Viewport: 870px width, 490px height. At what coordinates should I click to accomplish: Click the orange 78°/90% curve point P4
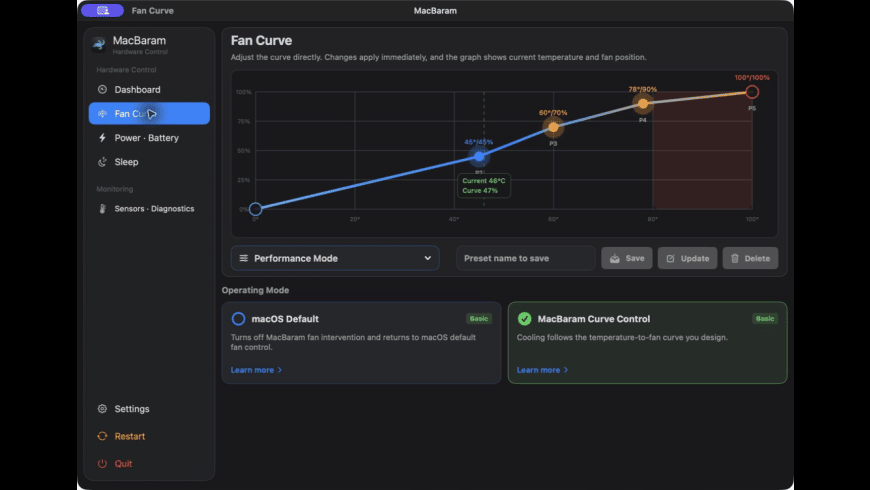pos(643,103)
